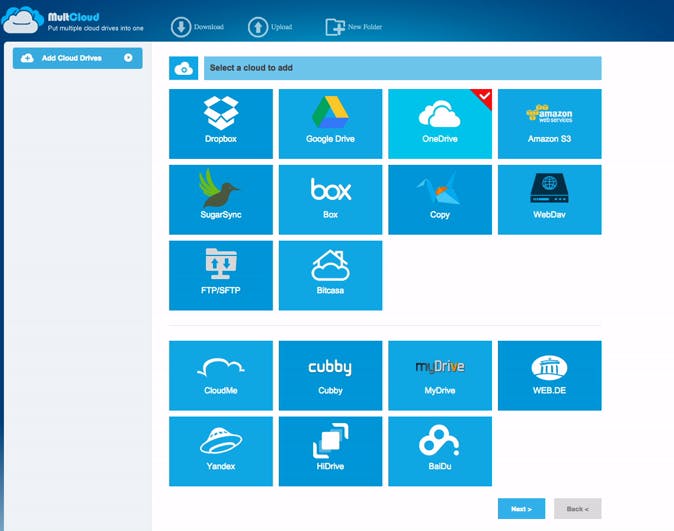Select the SugarSync tile
The height and width of the screenshot is (531, 674).
coord(221,200)
